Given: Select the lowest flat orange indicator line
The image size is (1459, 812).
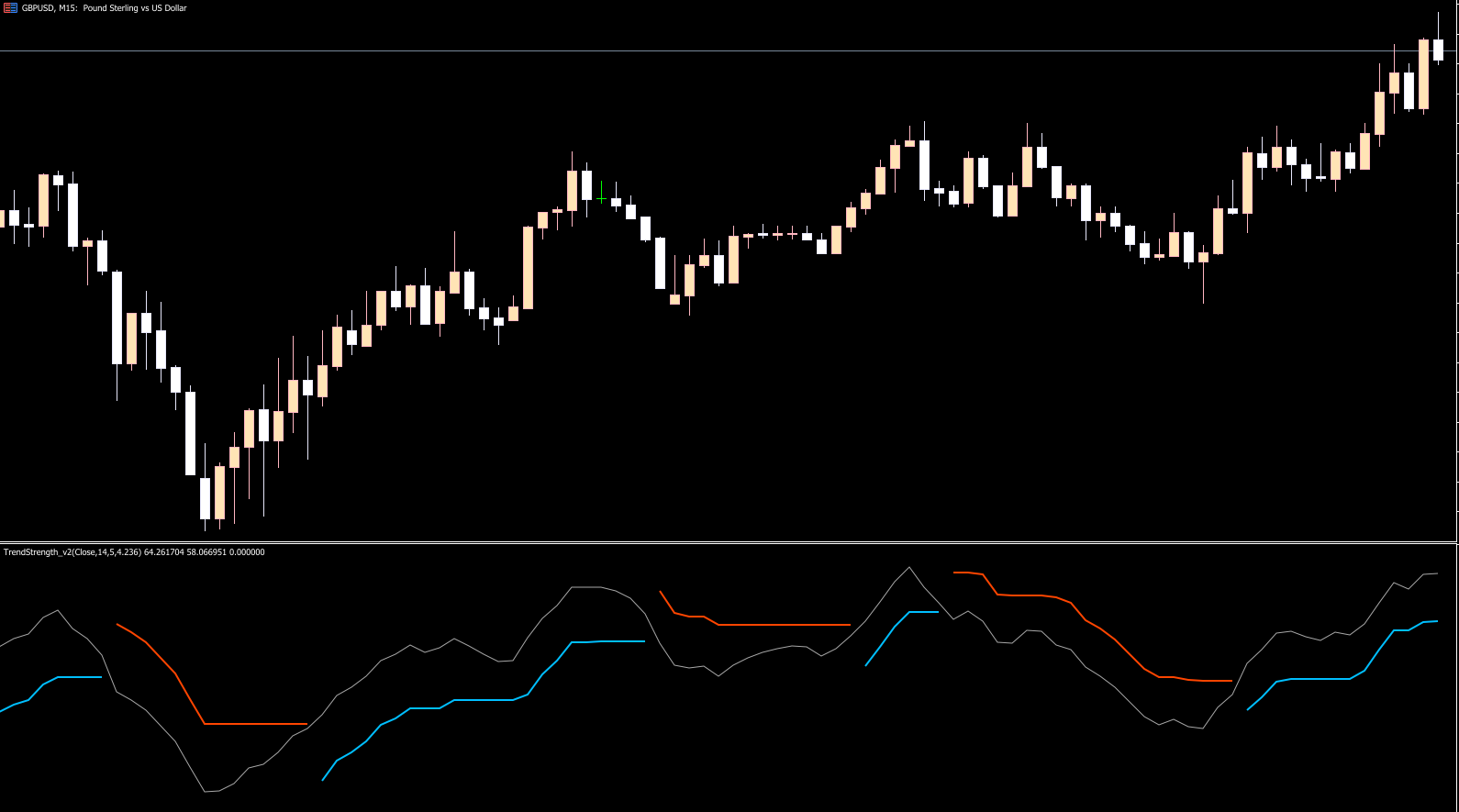Looking at the screenshot, I should pos(257,724).
